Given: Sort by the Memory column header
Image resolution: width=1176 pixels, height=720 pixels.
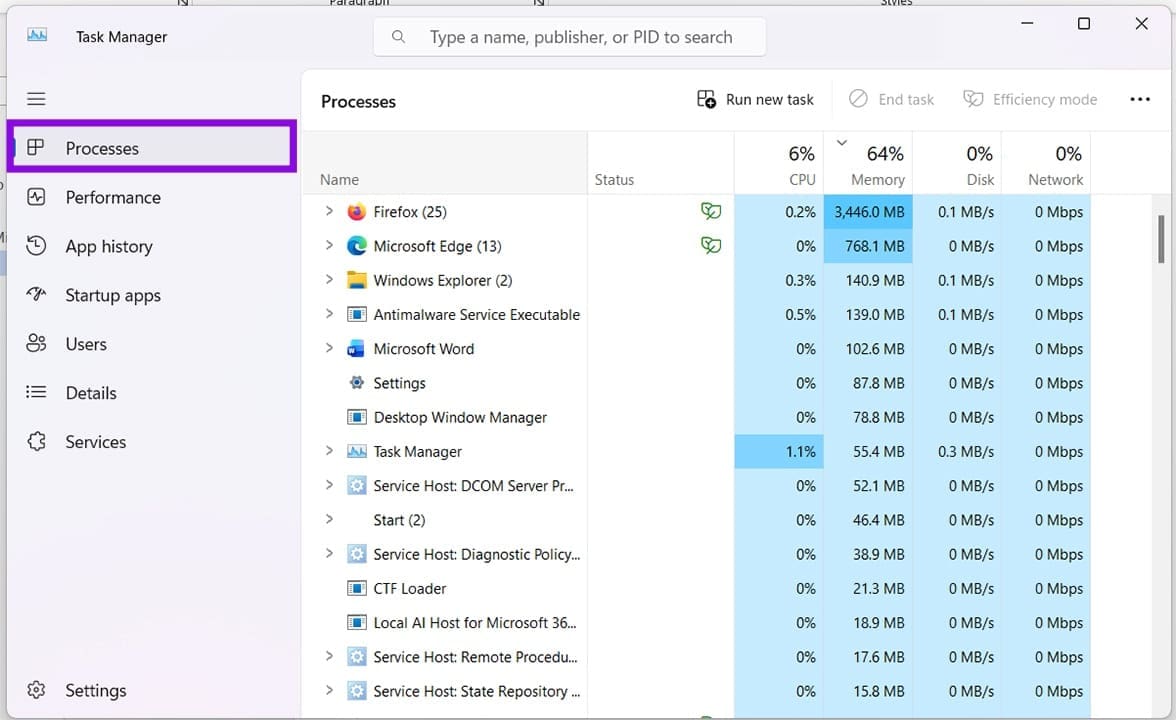Looking at the screenshot, I should pos(868,163).
